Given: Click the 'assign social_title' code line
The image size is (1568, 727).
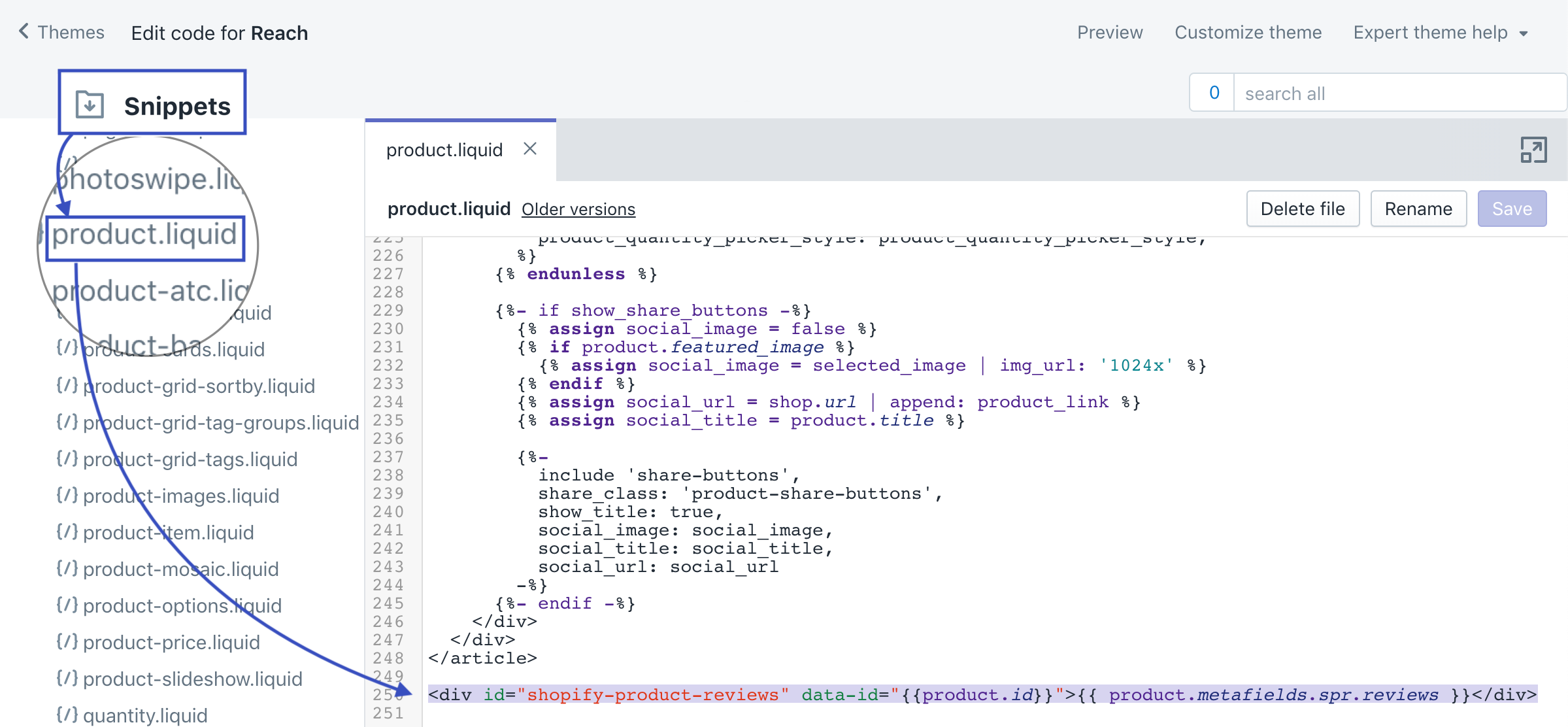Looking at the screenshot, I should [x=741, y=420].
